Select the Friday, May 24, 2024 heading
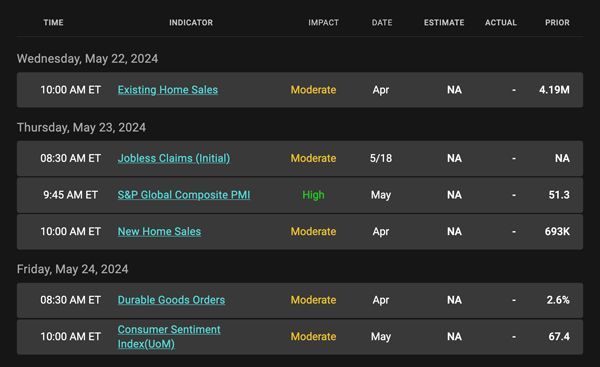The height and width of the screenshot is (367, 600). [x=72, y=269]
